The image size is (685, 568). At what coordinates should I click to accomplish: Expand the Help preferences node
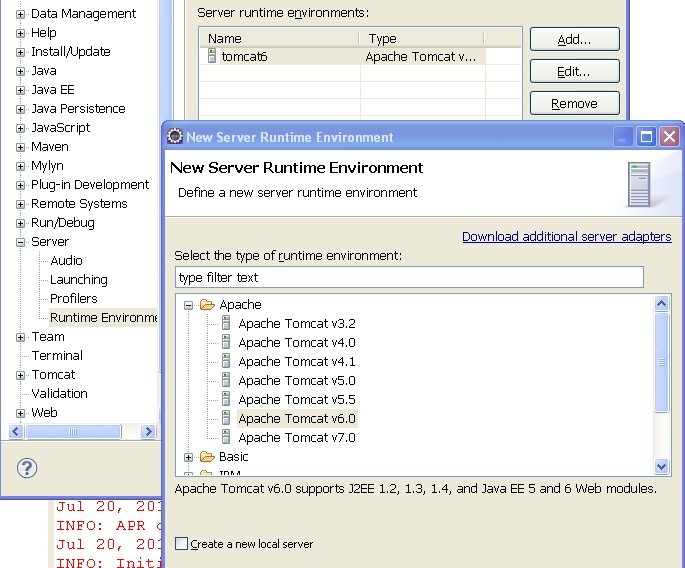[x=20, y=33]
